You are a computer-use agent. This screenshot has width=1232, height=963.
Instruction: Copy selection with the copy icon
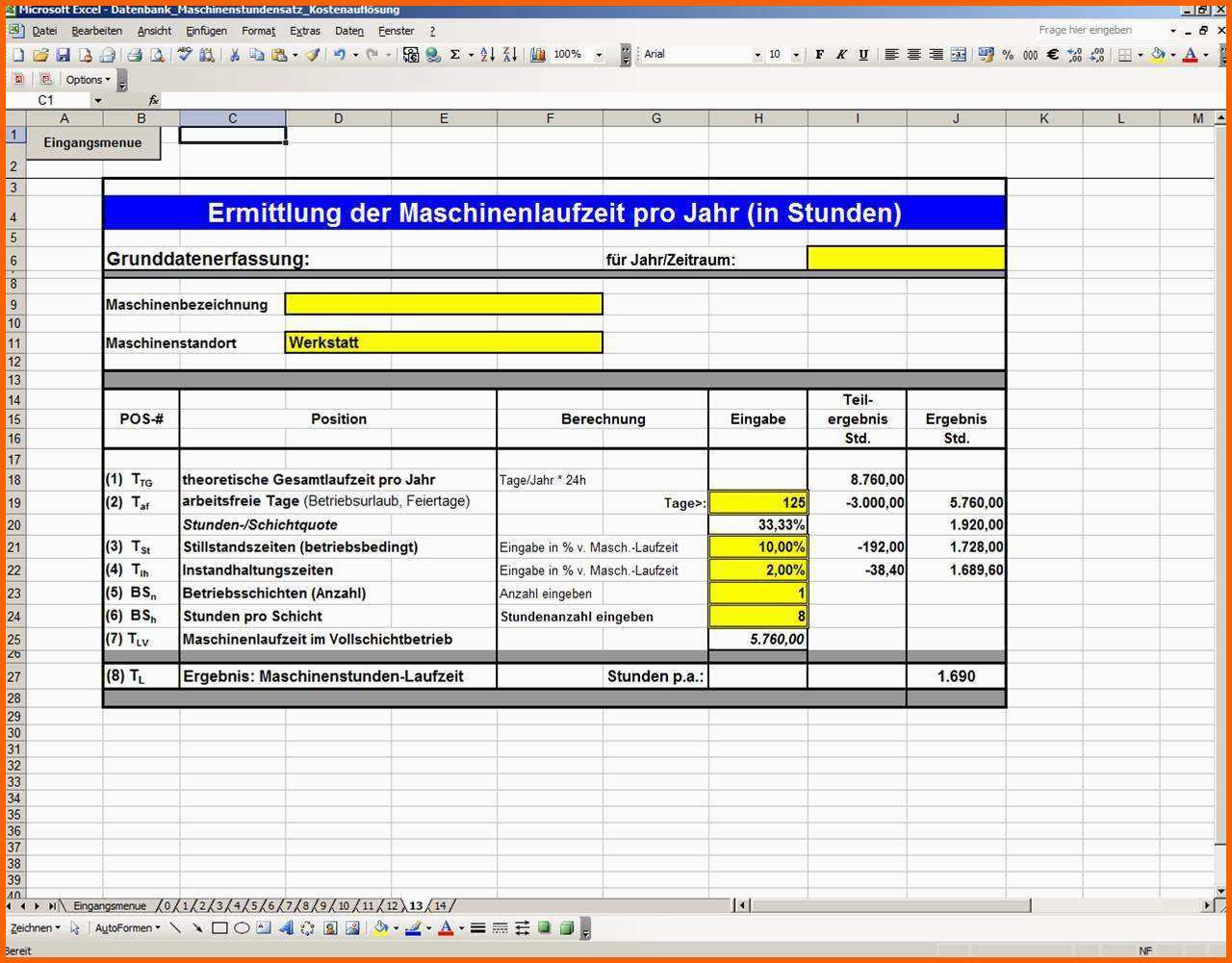256,55
